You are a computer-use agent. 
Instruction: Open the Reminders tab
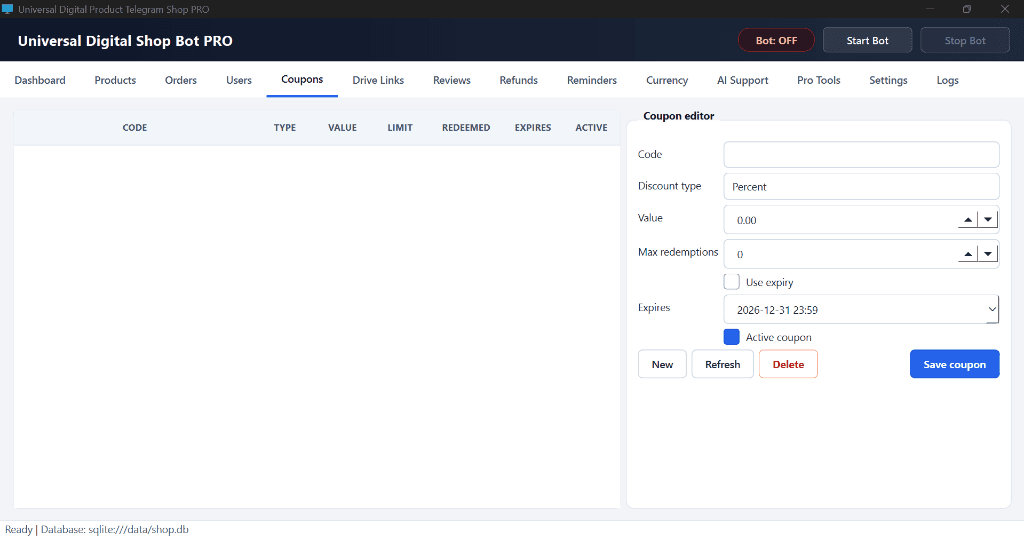(x=592, y=80)
